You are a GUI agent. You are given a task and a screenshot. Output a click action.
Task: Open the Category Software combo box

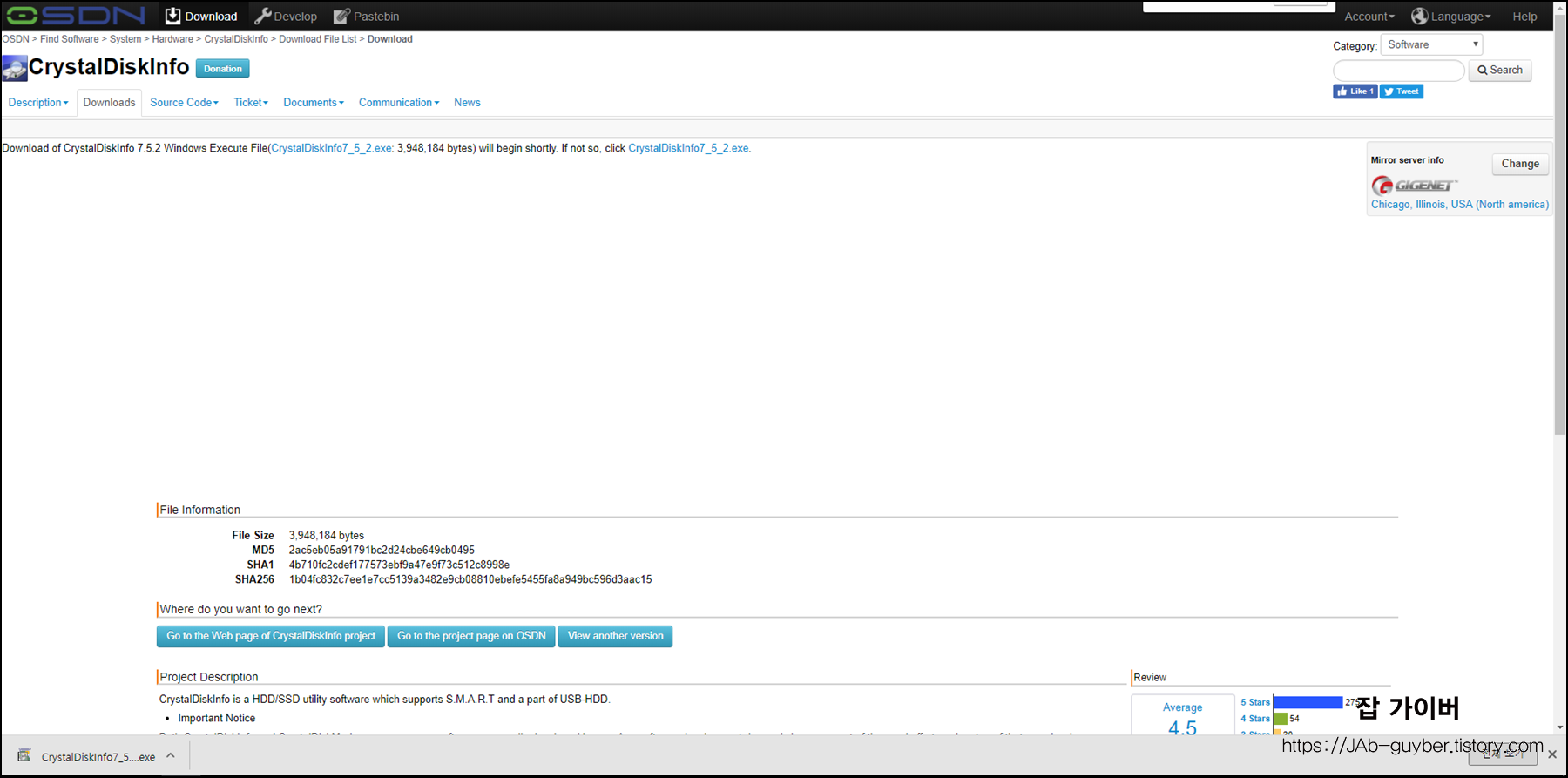click(1431, 44)
